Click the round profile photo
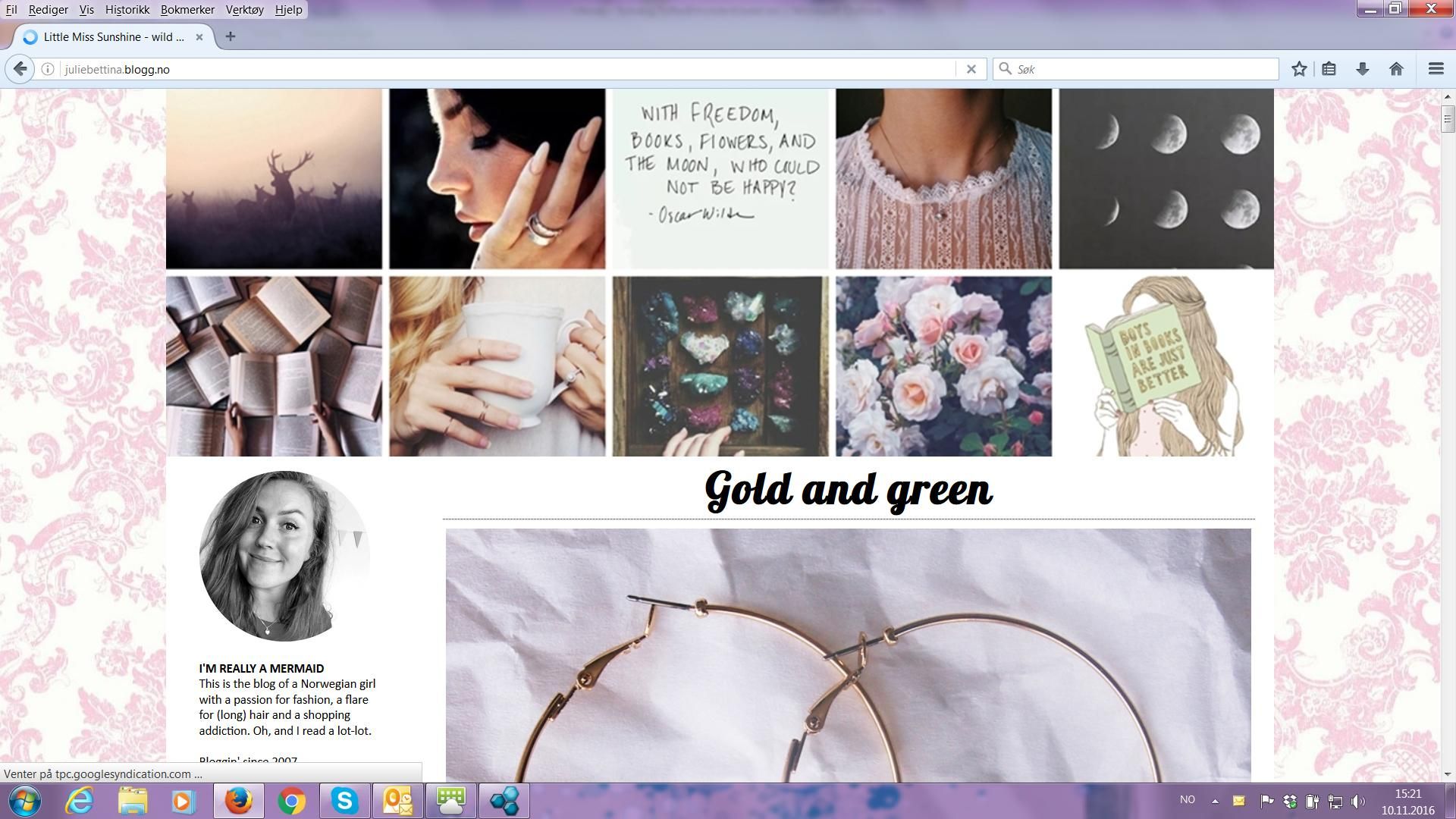This screenshot has width=1456, height=819. pos(284,556)
